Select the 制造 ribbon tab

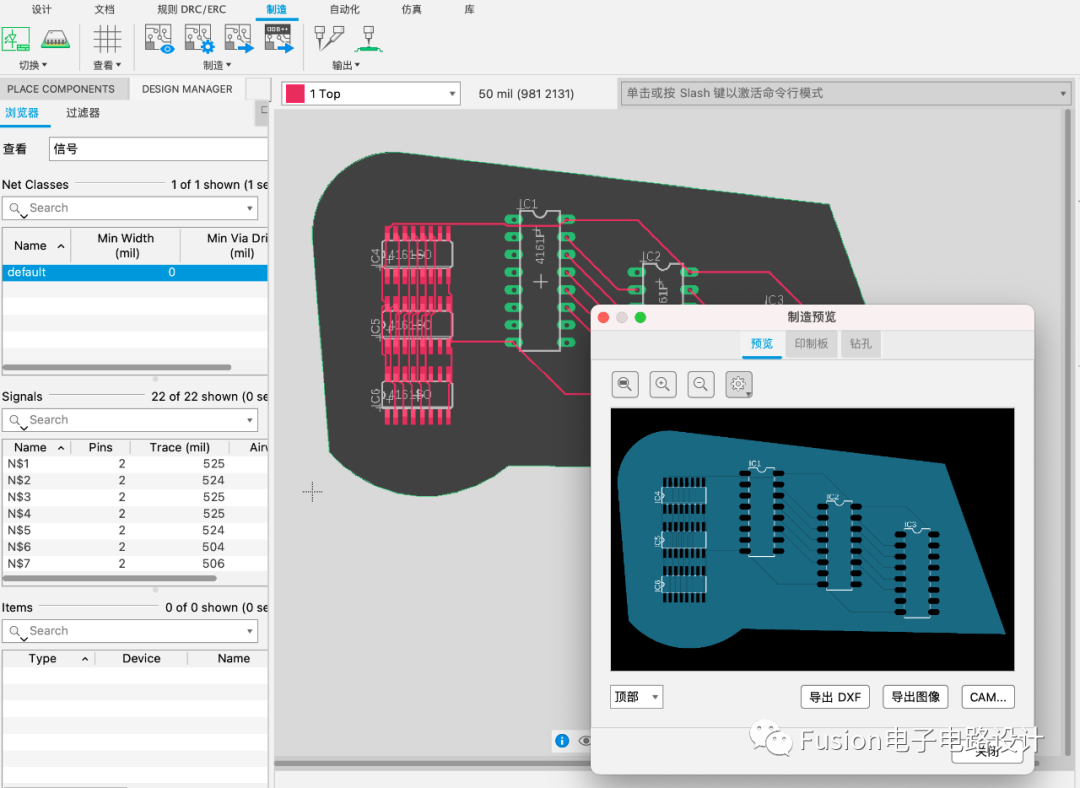tap(276, 10)
